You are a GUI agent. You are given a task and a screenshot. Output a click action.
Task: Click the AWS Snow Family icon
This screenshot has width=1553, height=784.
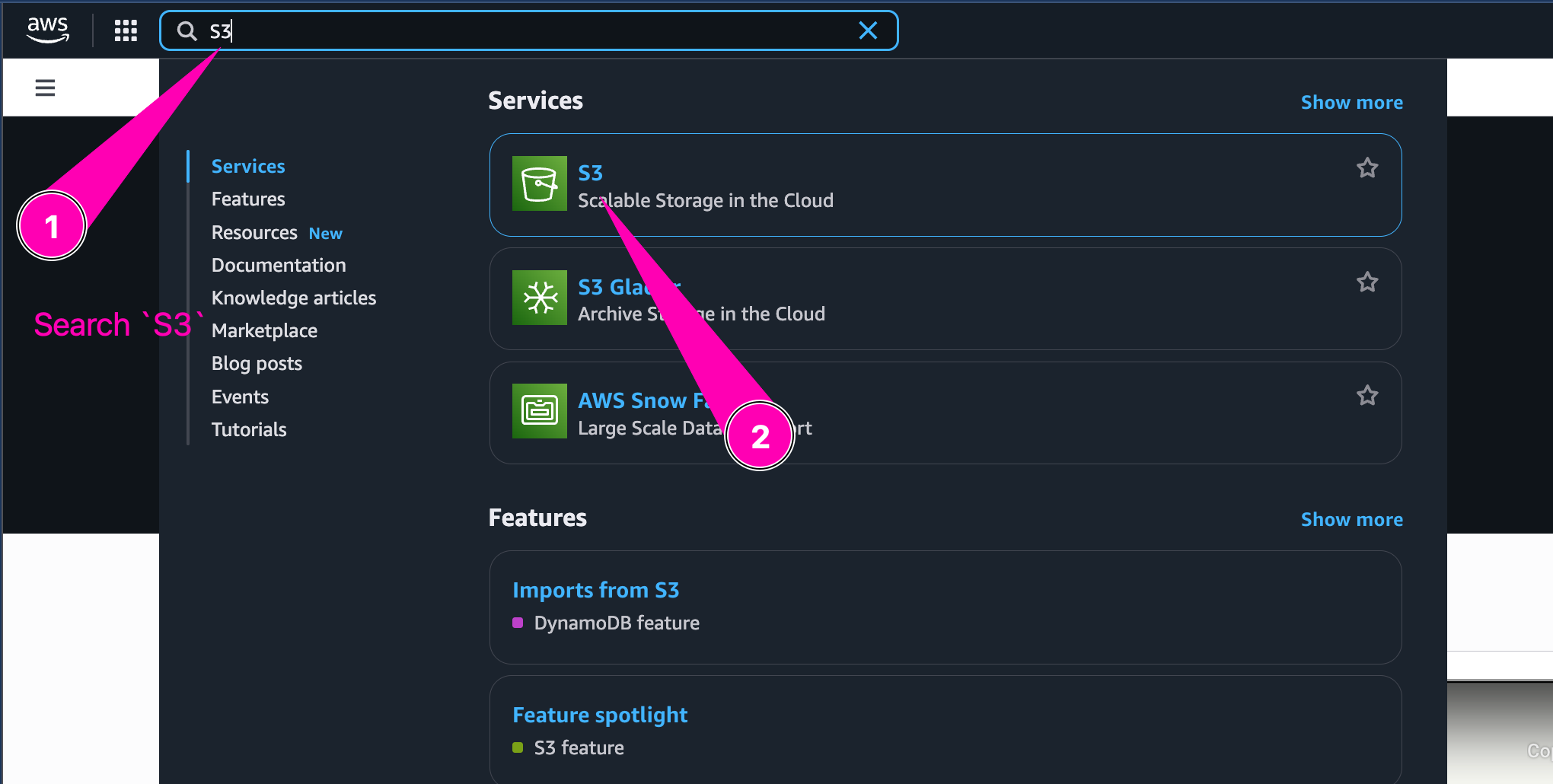point(539,411)
